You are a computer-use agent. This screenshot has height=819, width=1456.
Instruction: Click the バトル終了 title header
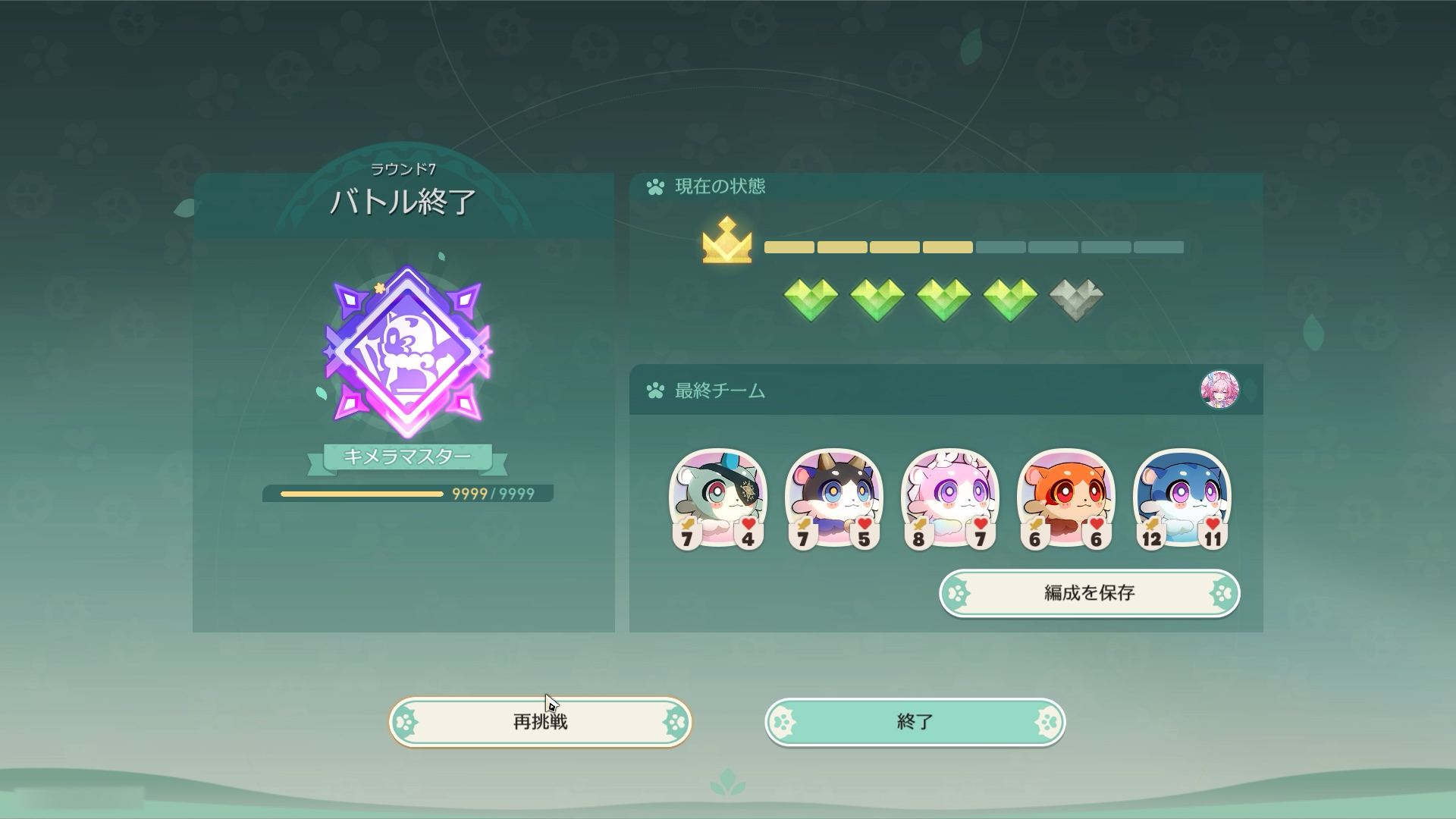tap(403, 202)
